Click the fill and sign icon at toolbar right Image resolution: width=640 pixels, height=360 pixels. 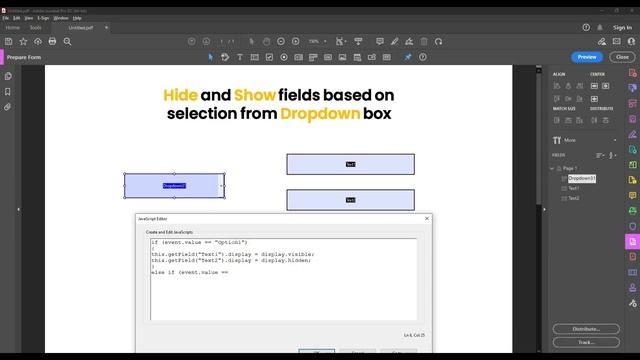click(x=602, y=41)
